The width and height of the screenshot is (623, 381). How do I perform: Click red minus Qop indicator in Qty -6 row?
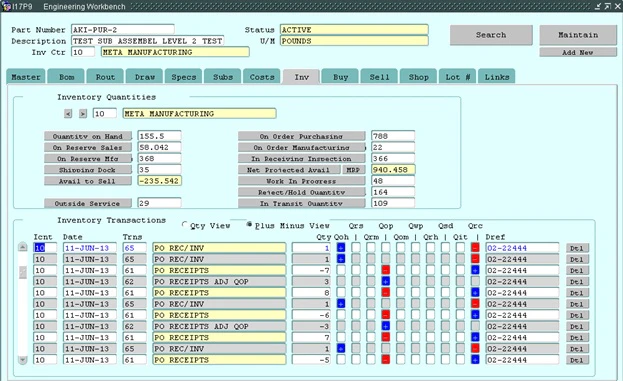[385, 315]
